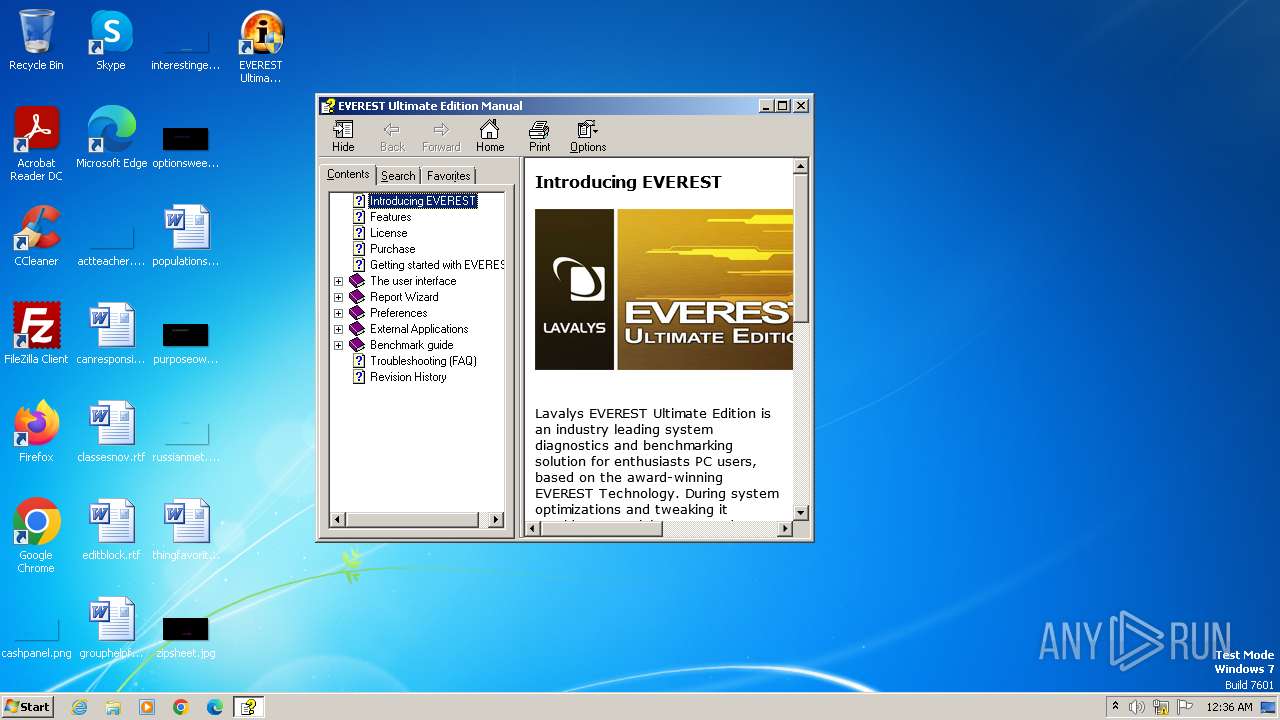The width and height of the screenshot is (1280, 720).
Task: Click topic pane scroll-down arrow
Action: coord(800,512)
